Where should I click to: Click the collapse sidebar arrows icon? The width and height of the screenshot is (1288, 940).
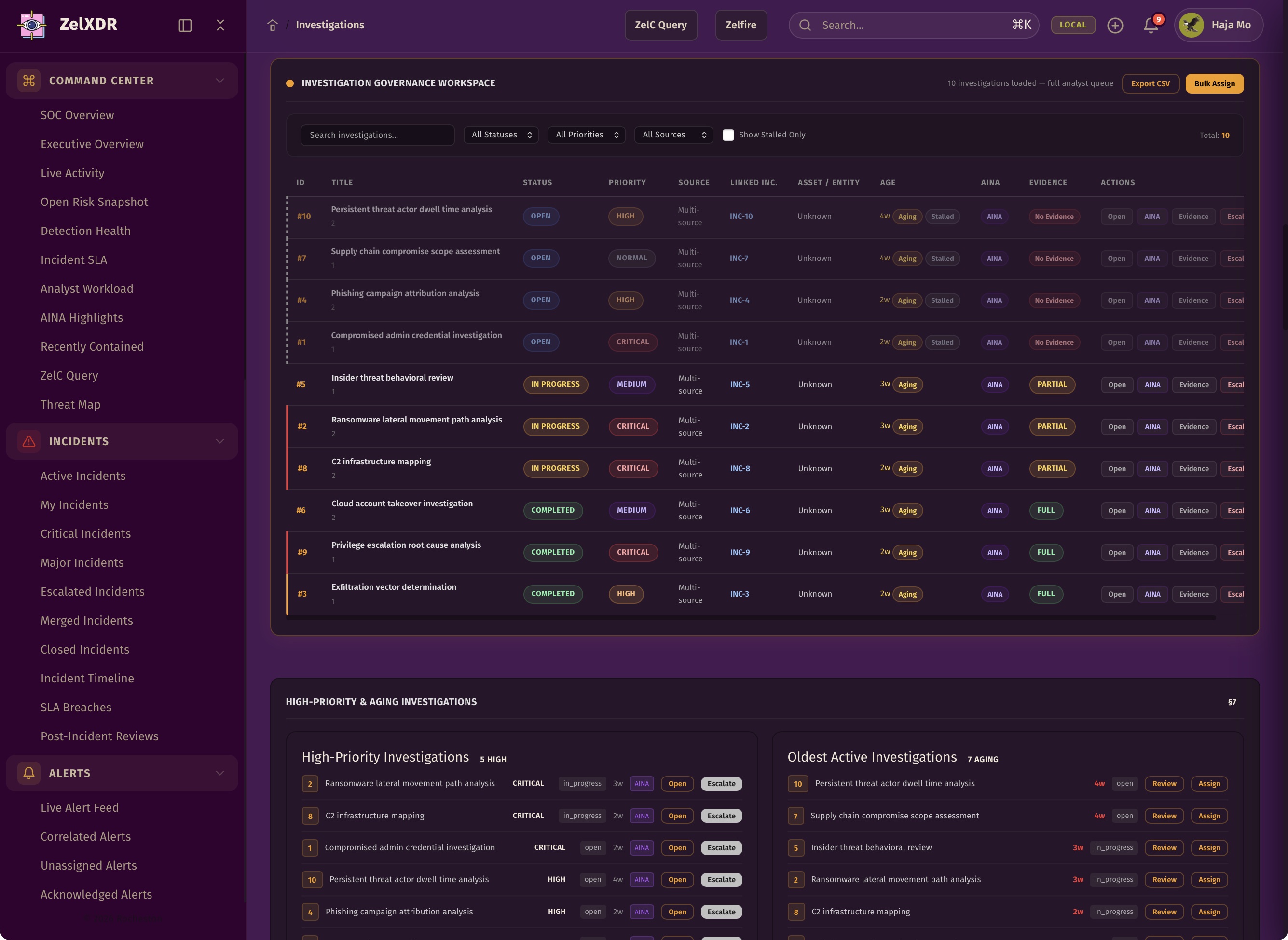[x=220, y=25]
